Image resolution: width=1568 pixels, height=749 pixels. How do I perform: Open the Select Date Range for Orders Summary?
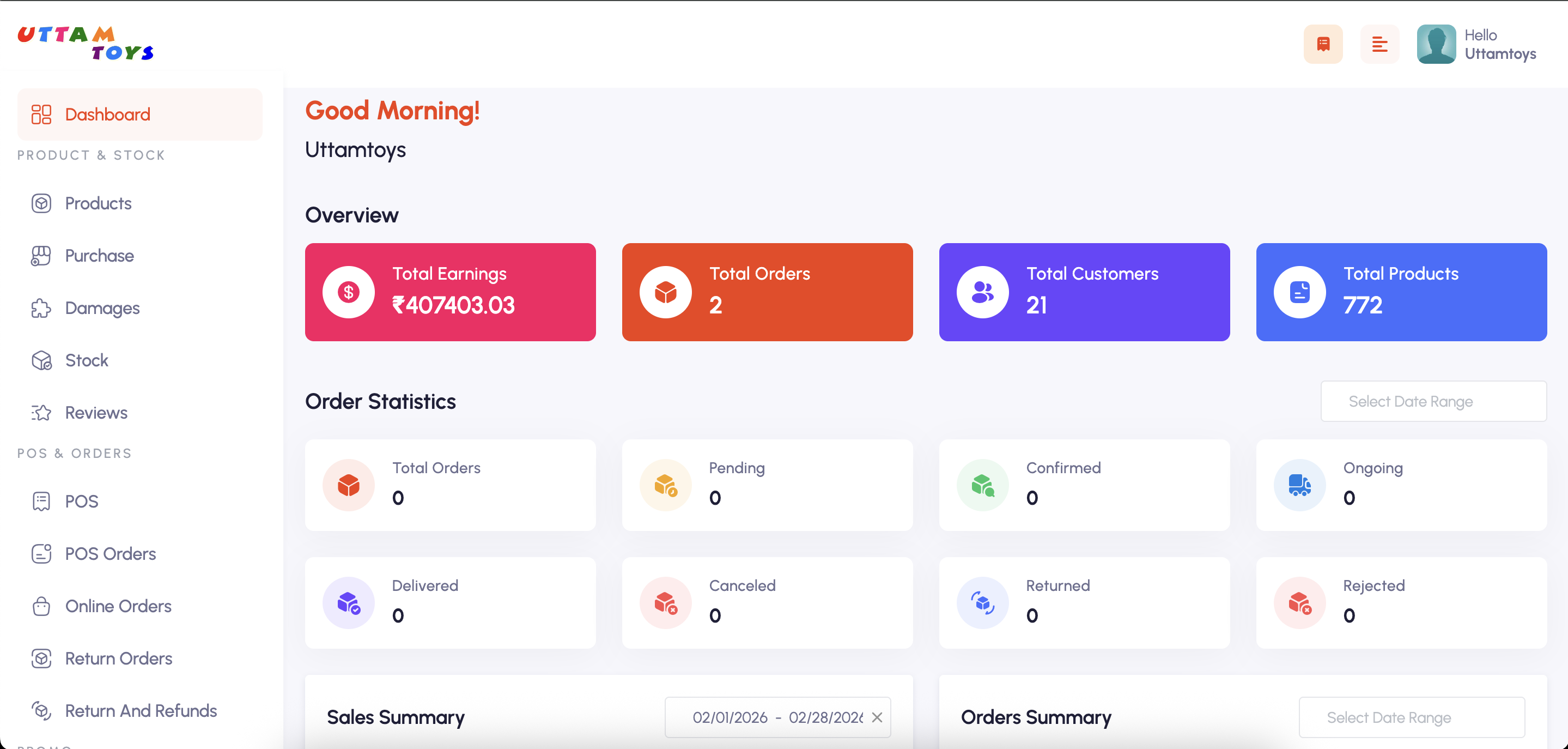(x=1412, y=717)
